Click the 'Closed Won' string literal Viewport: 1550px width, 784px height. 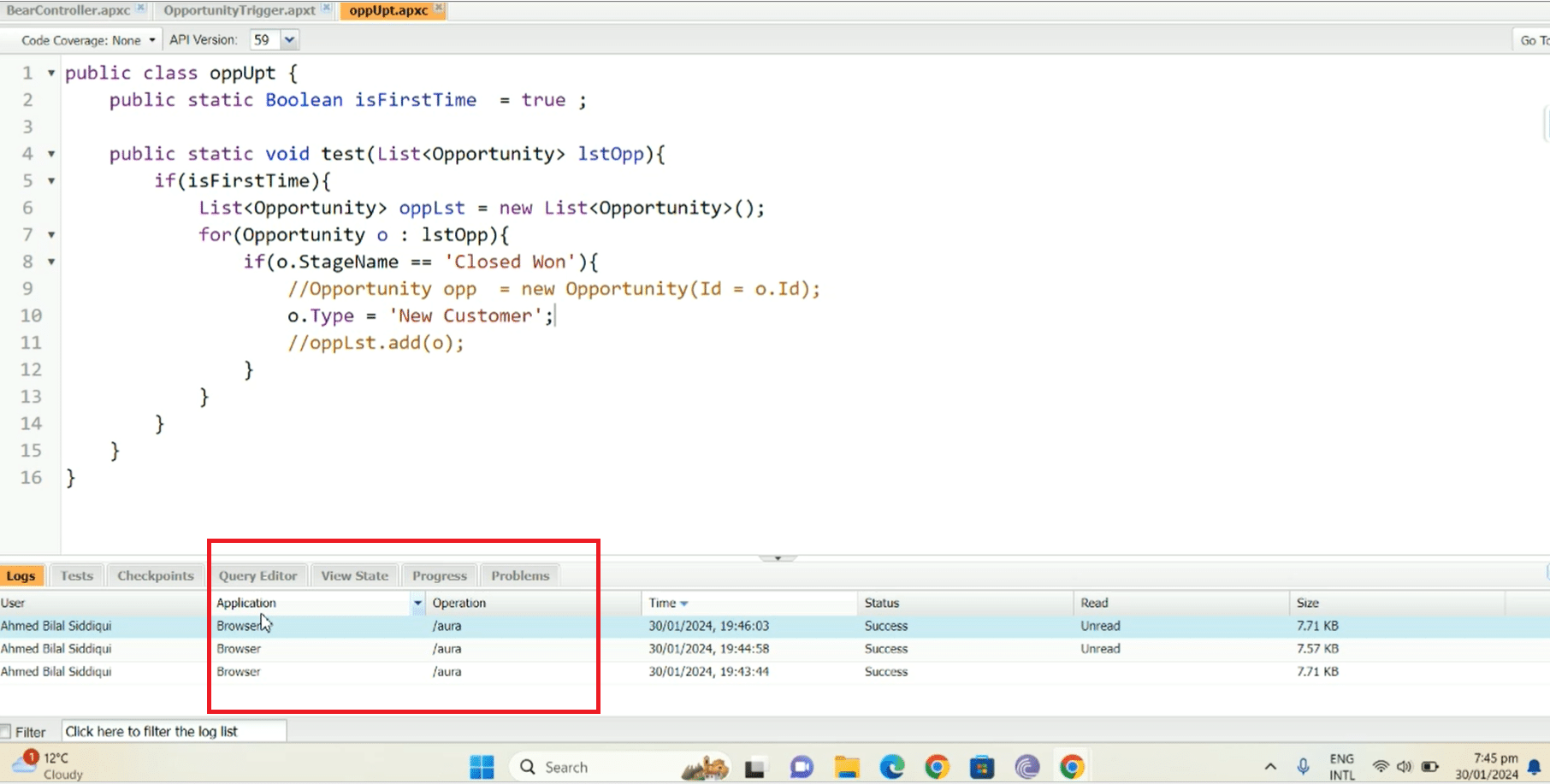[510, 262]
